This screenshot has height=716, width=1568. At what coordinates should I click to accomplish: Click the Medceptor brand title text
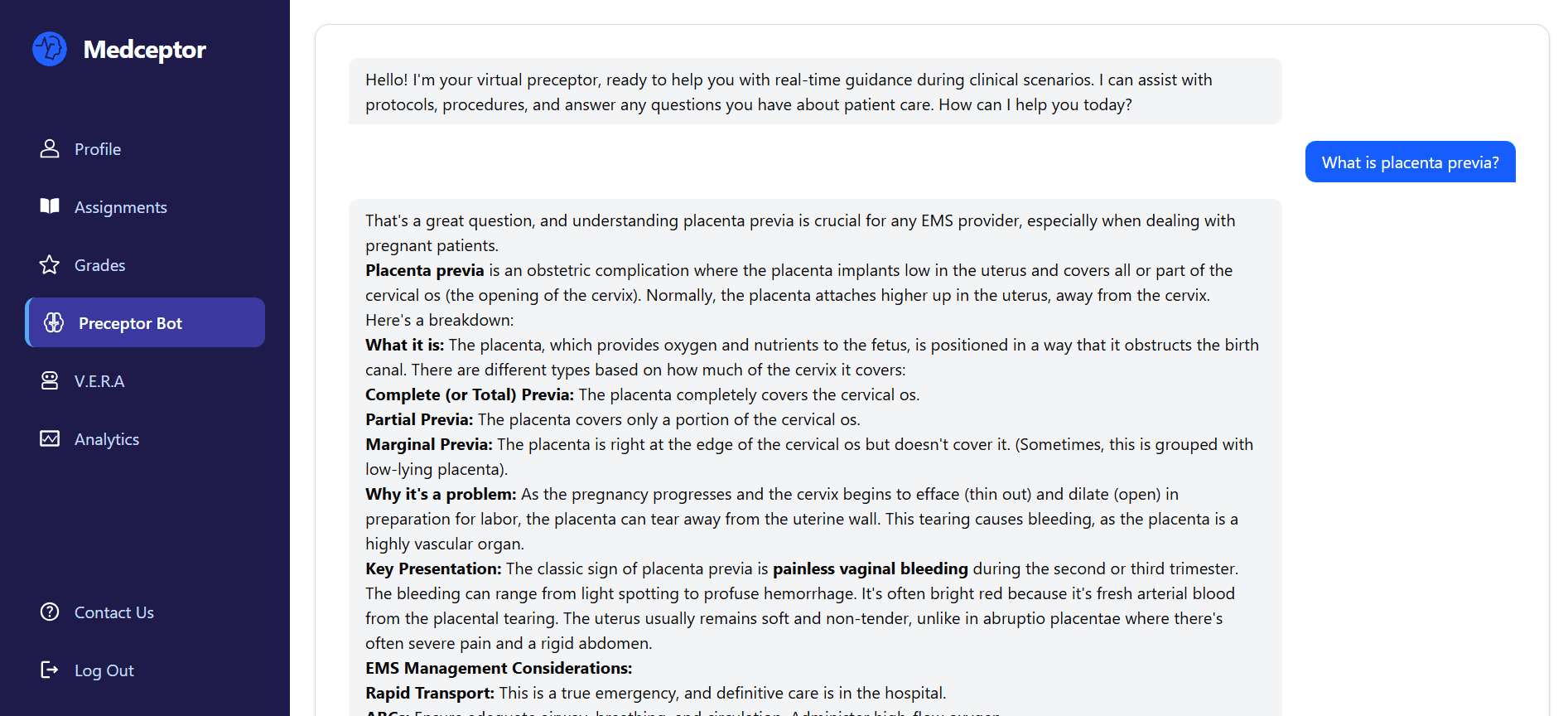145,50
